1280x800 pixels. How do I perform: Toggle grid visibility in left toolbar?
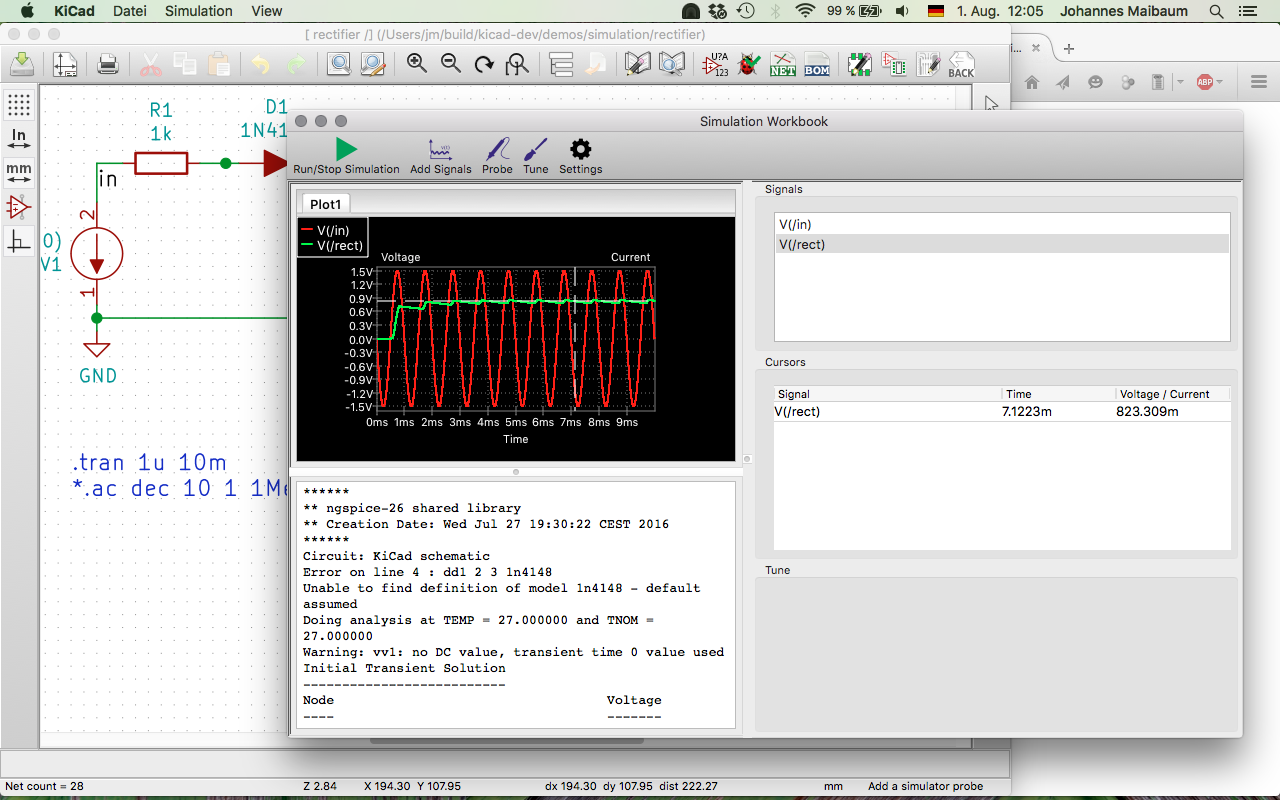[x=19, y=105]
